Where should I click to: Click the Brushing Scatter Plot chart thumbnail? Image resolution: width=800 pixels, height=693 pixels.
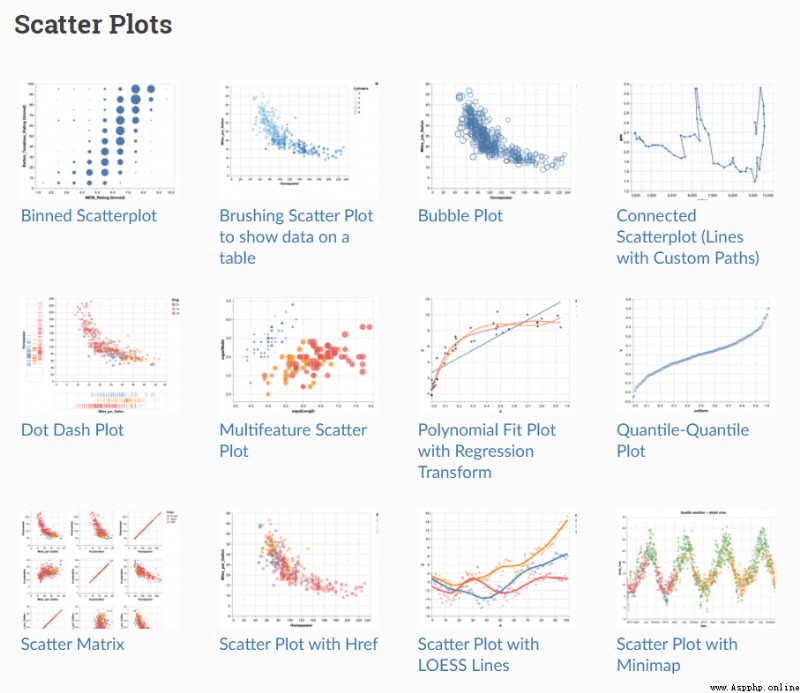click(299, 141)
